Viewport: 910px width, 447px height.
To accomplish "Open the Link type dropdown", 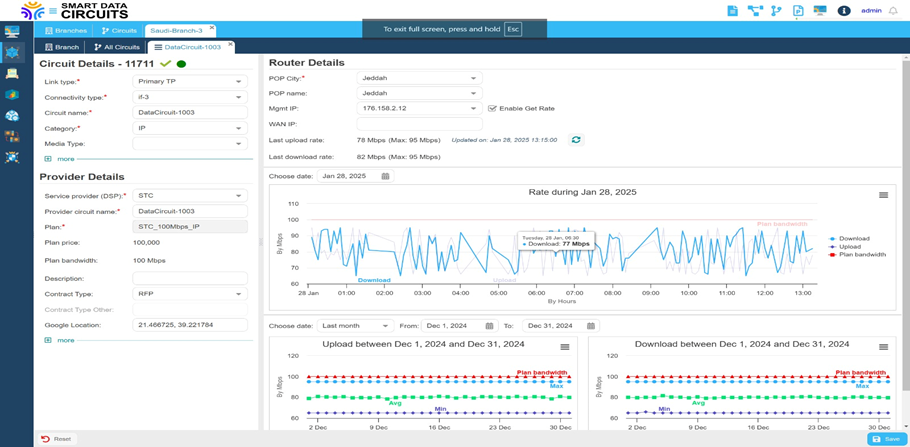I will pos(189,82).
